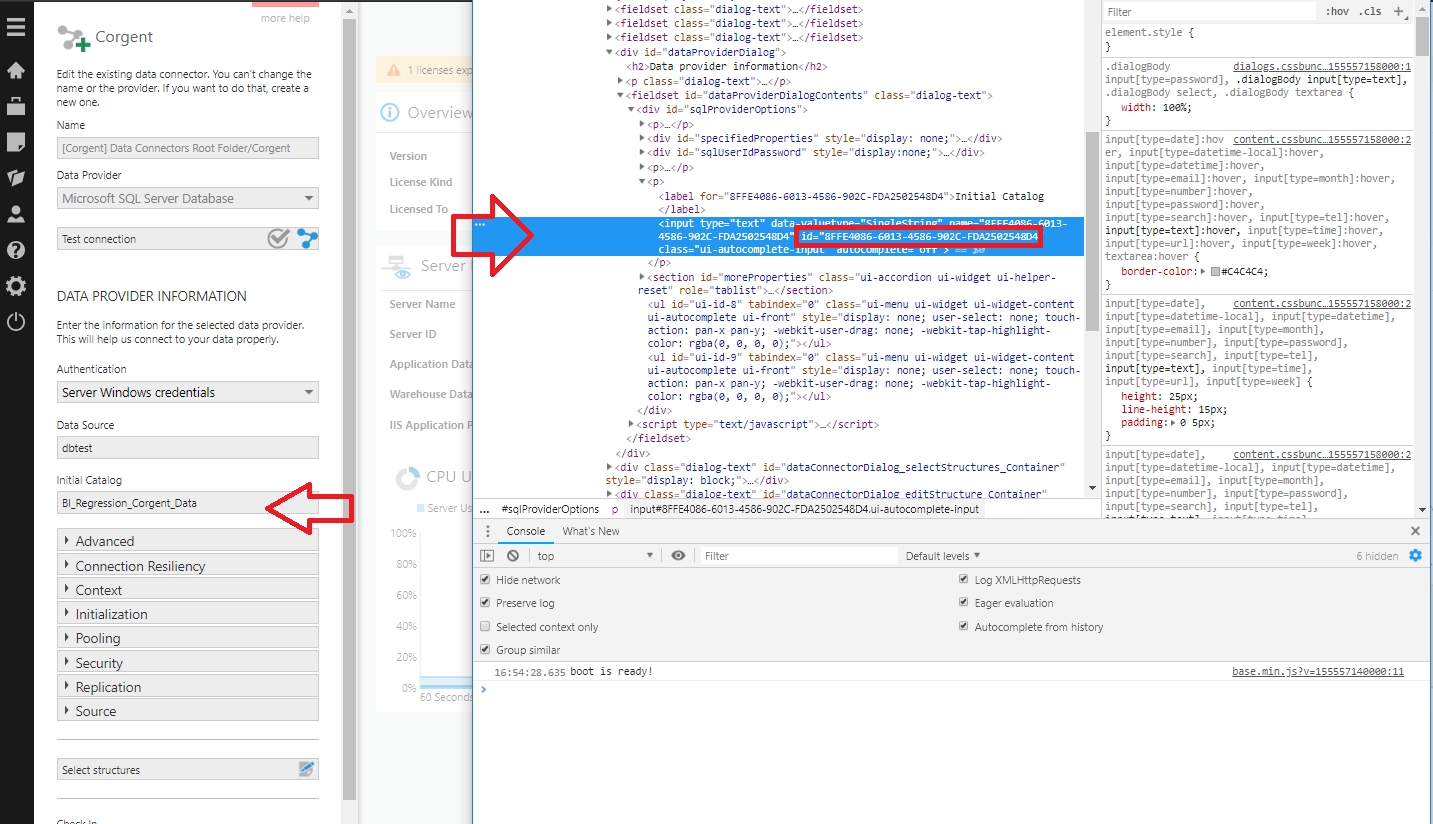Open console settings blue gear icon

click(1415, 555)
